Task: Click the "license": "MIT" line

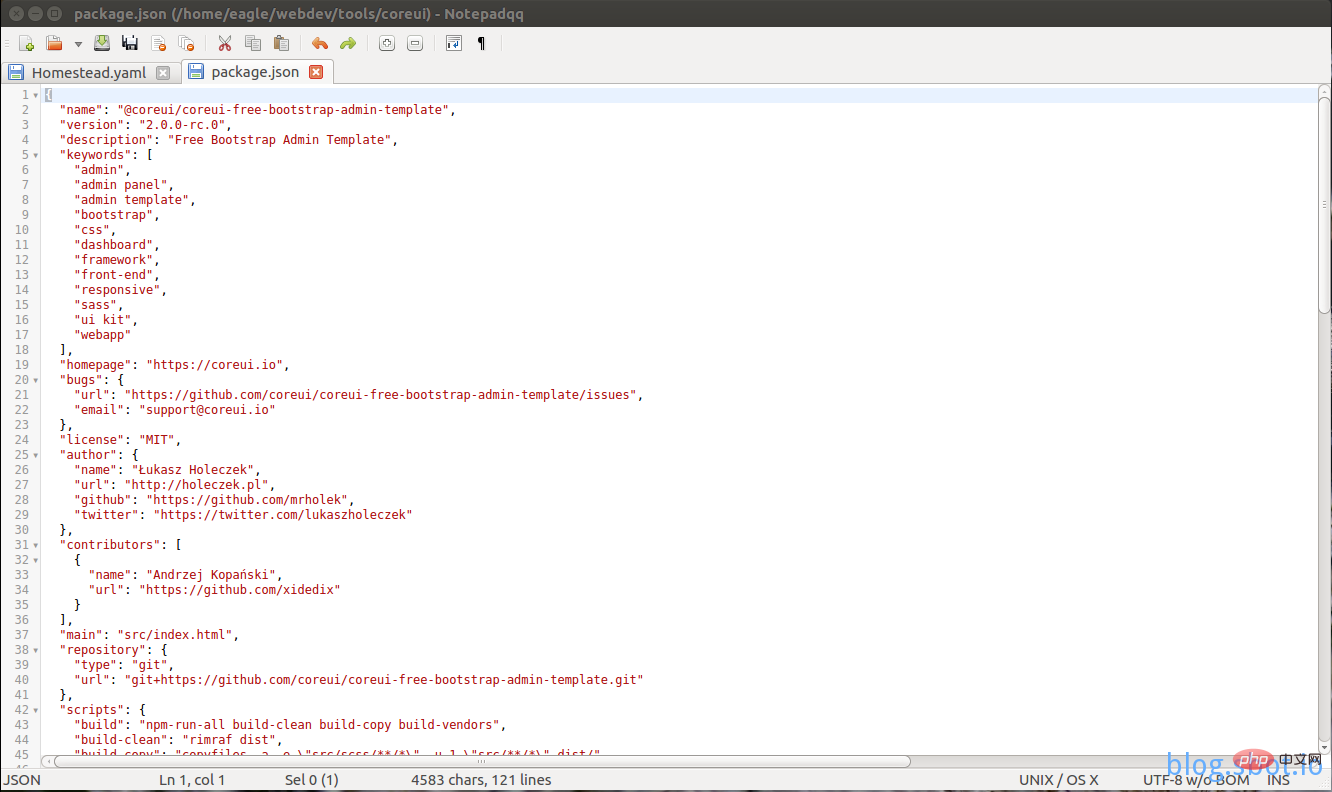Action: pyautogui.click(x=121, y=440)
